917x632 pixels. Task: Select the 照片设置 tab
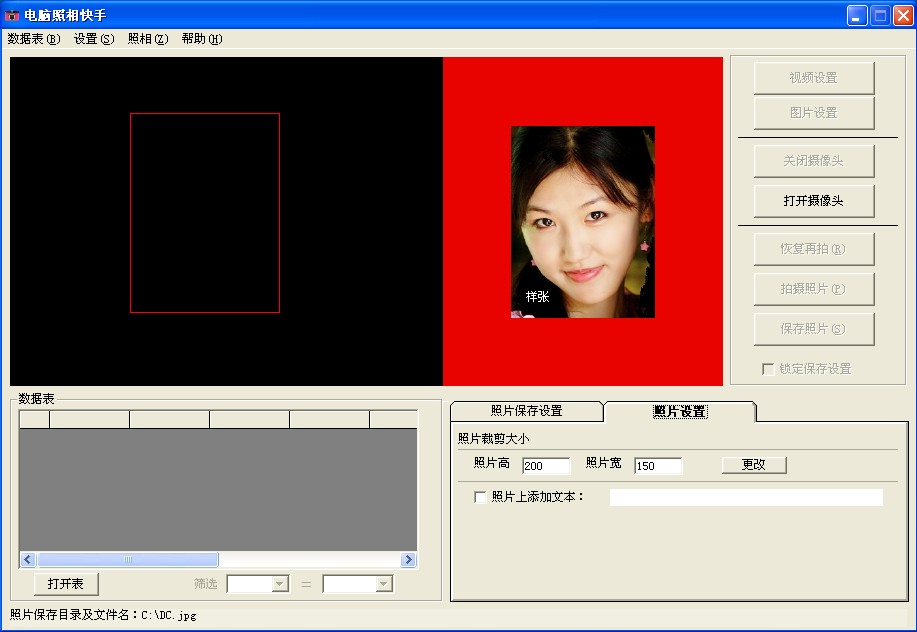click(679, 411)
